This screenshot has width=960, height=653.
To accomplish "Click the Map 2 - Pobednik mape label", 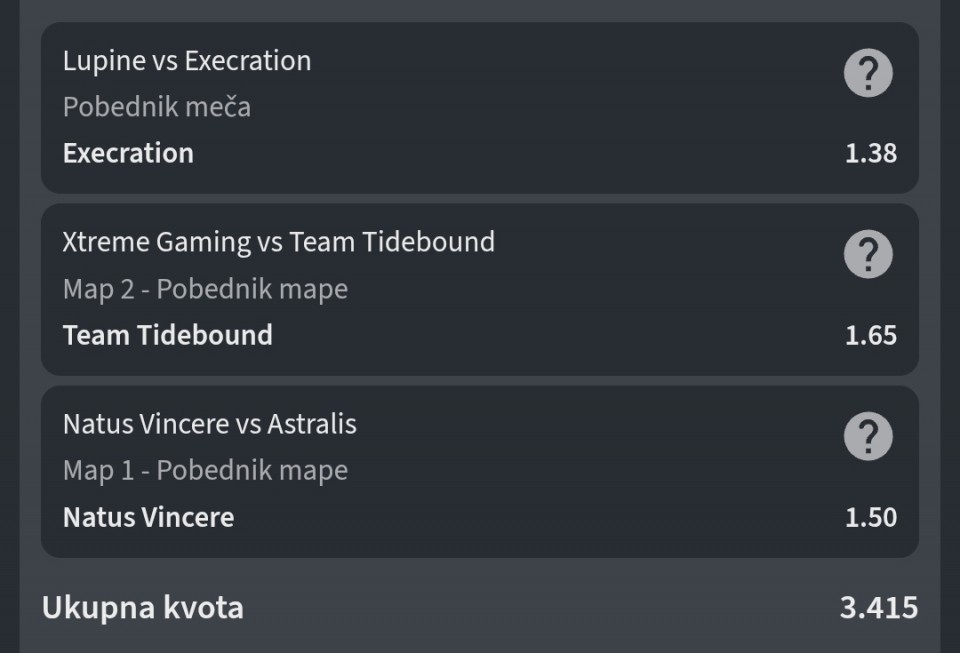I will click(205, 289).
